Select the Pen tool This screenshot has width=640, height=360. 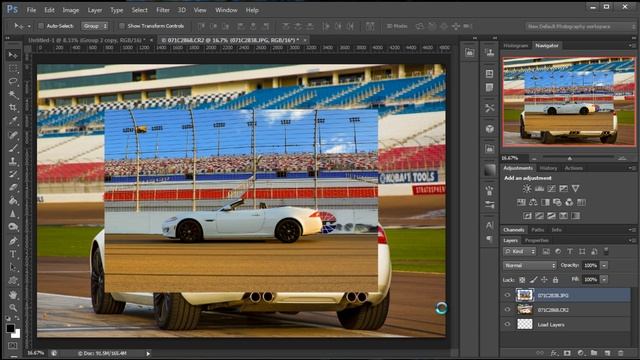click(13, 241)
